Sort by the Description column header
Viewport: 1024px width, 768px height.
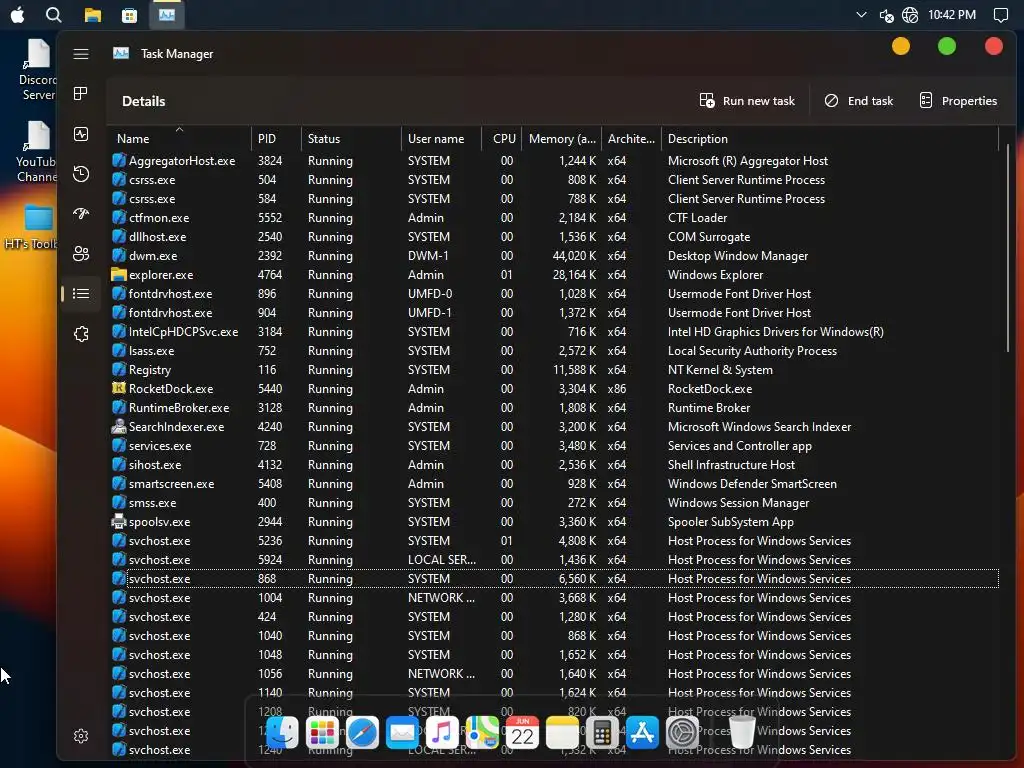tap(829, 138)
